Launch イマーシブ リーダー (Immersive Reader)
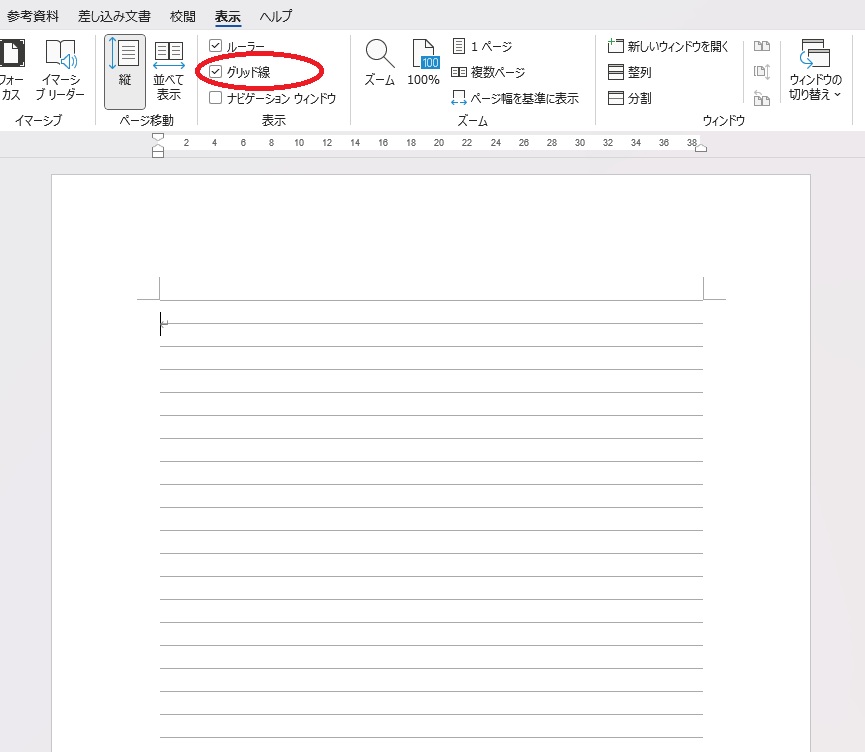The image size is (865, 752). [x=60, y=68]
